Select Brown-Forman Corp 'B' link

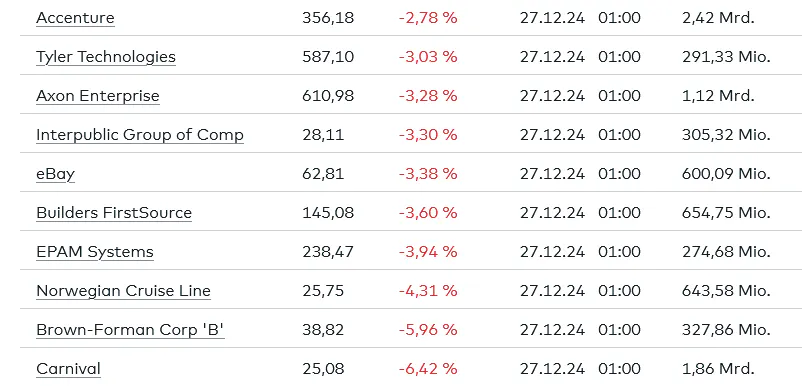pyautogui.click(x=130, y=330)
